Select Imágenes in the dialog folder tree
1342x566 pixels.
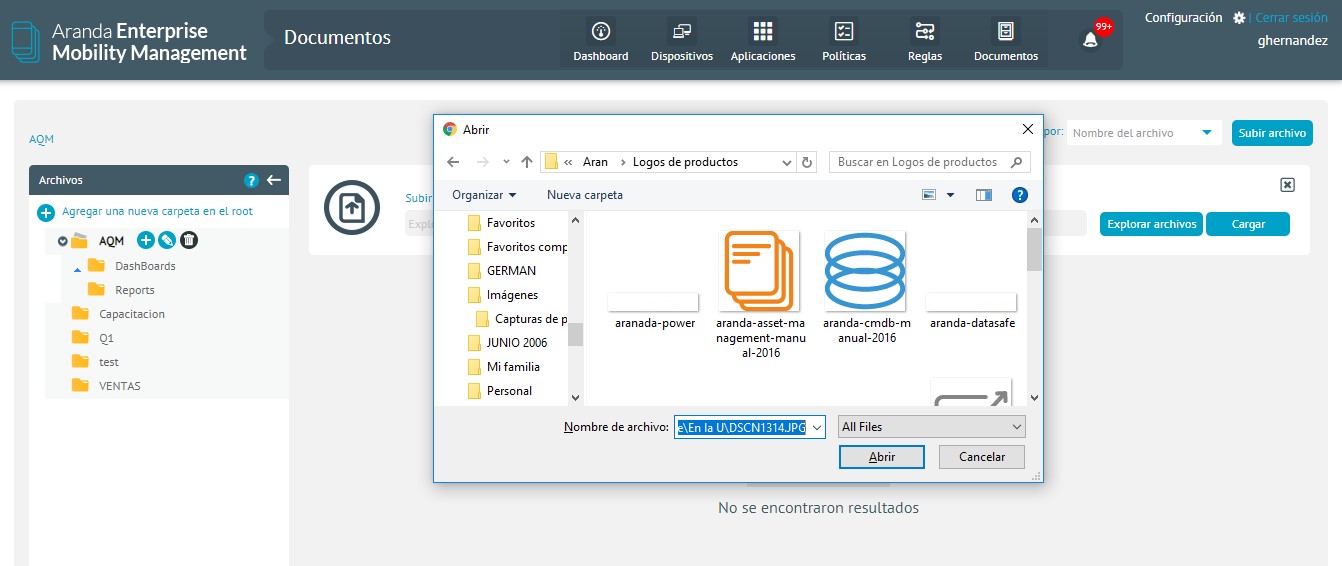[512, 295]
